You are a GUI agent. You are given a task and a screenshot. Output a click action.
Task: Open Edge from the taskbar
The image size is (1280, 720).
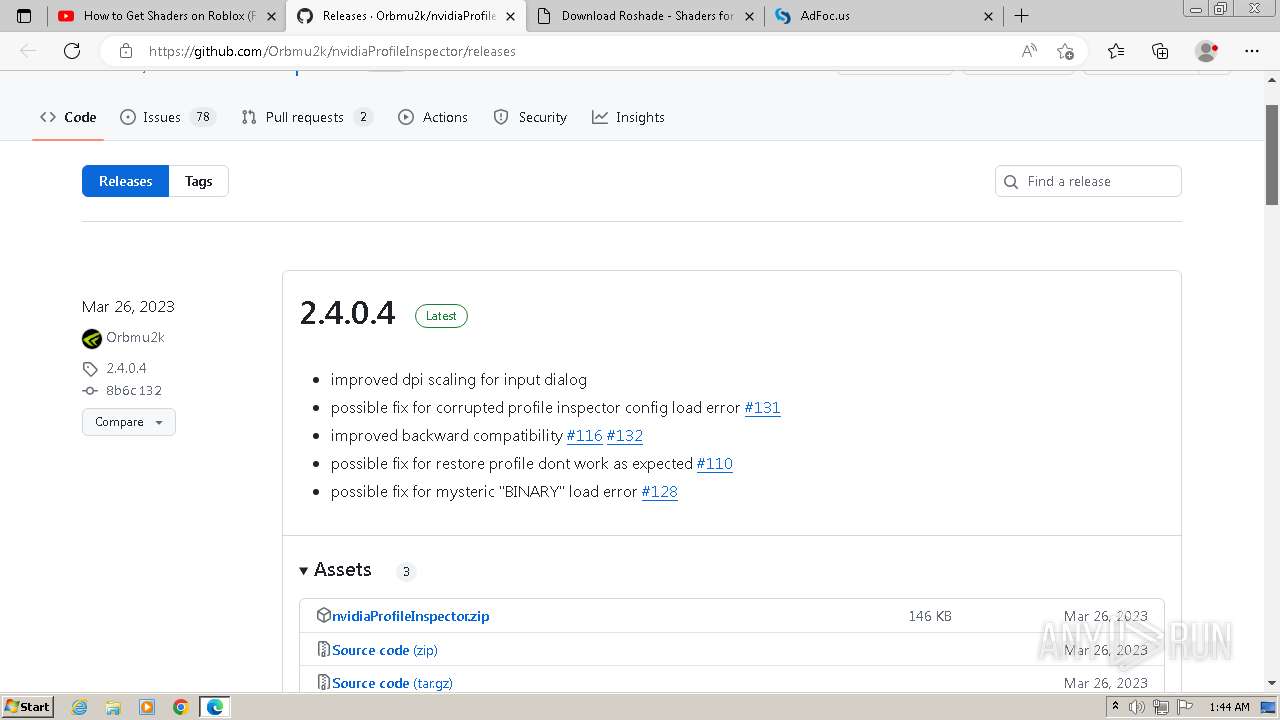[x=215, y=707]
